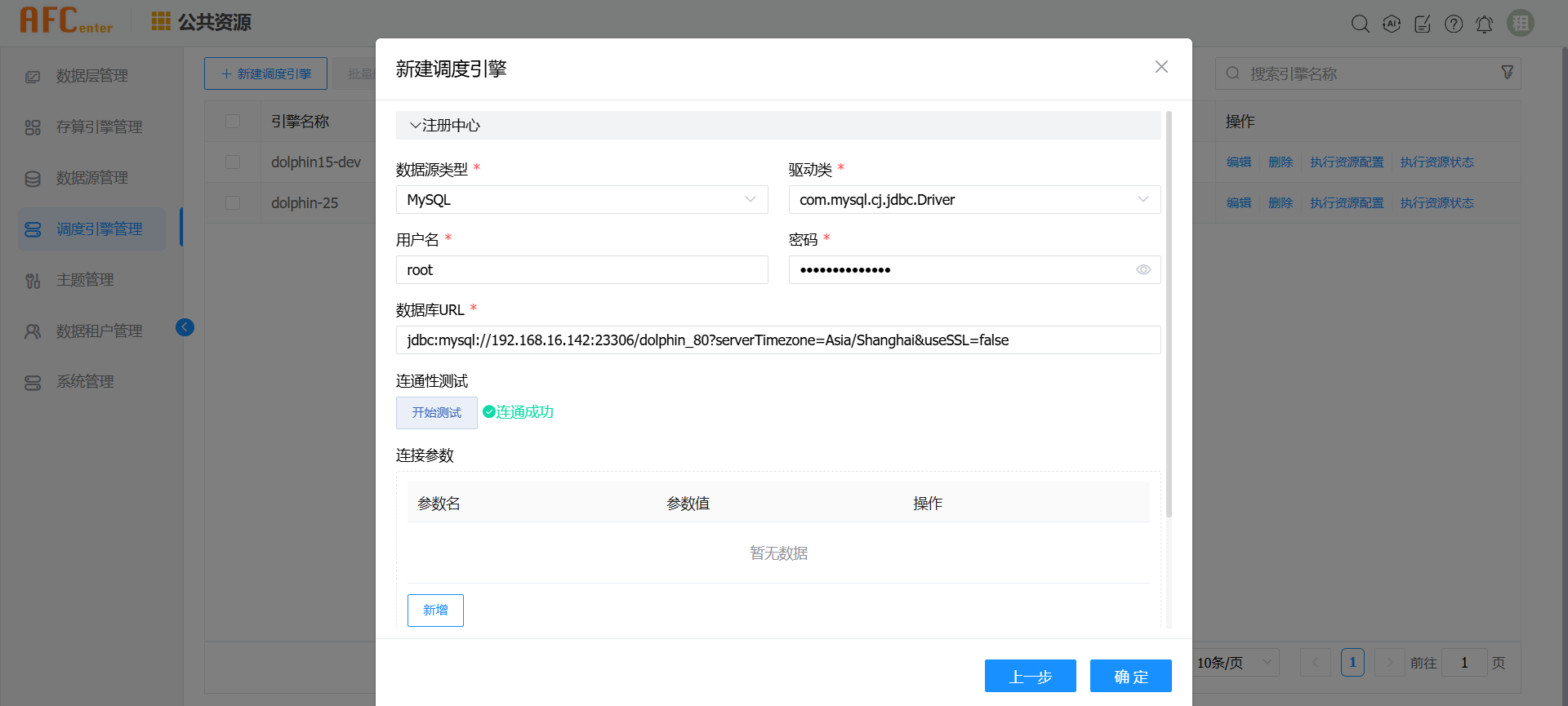The height and width of the screenshot is (706, 1568).
Task: Click the search magnifier icon in header
Action: [x=1360, y=24]
